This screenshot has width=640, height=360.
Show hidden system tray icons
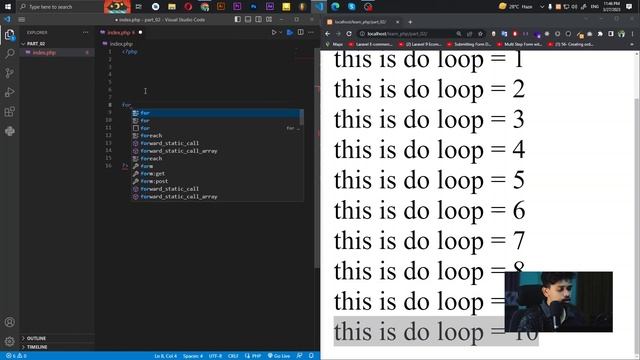542,7
